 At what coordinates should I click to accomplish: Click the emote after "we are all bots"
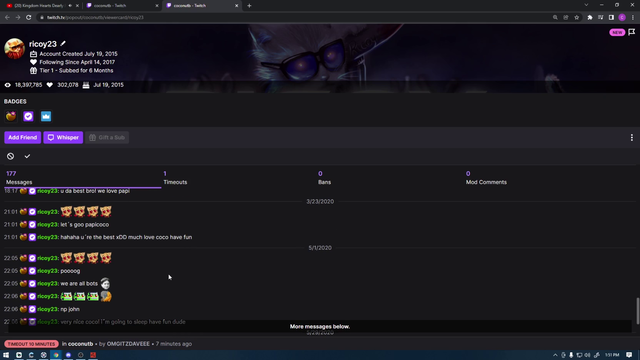coord(105,283)
